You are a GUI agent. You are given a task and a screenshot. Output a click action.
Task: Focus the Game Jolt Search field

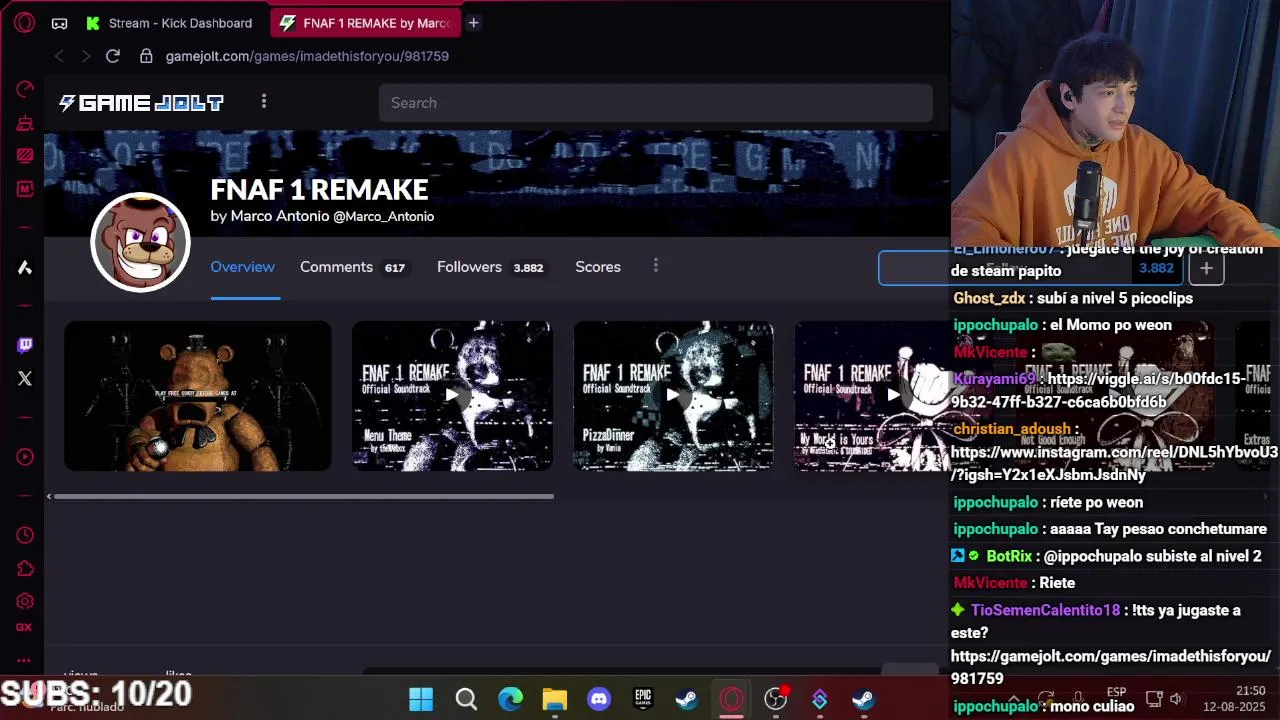coord(655,103)
